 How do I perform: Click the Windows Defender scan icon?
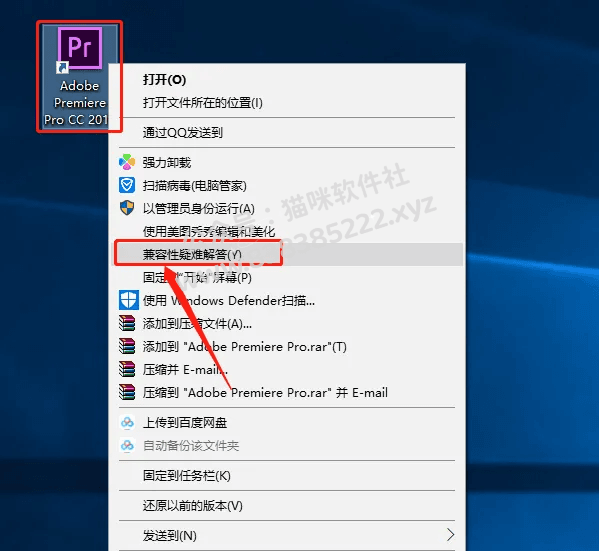tap(128, 300)
